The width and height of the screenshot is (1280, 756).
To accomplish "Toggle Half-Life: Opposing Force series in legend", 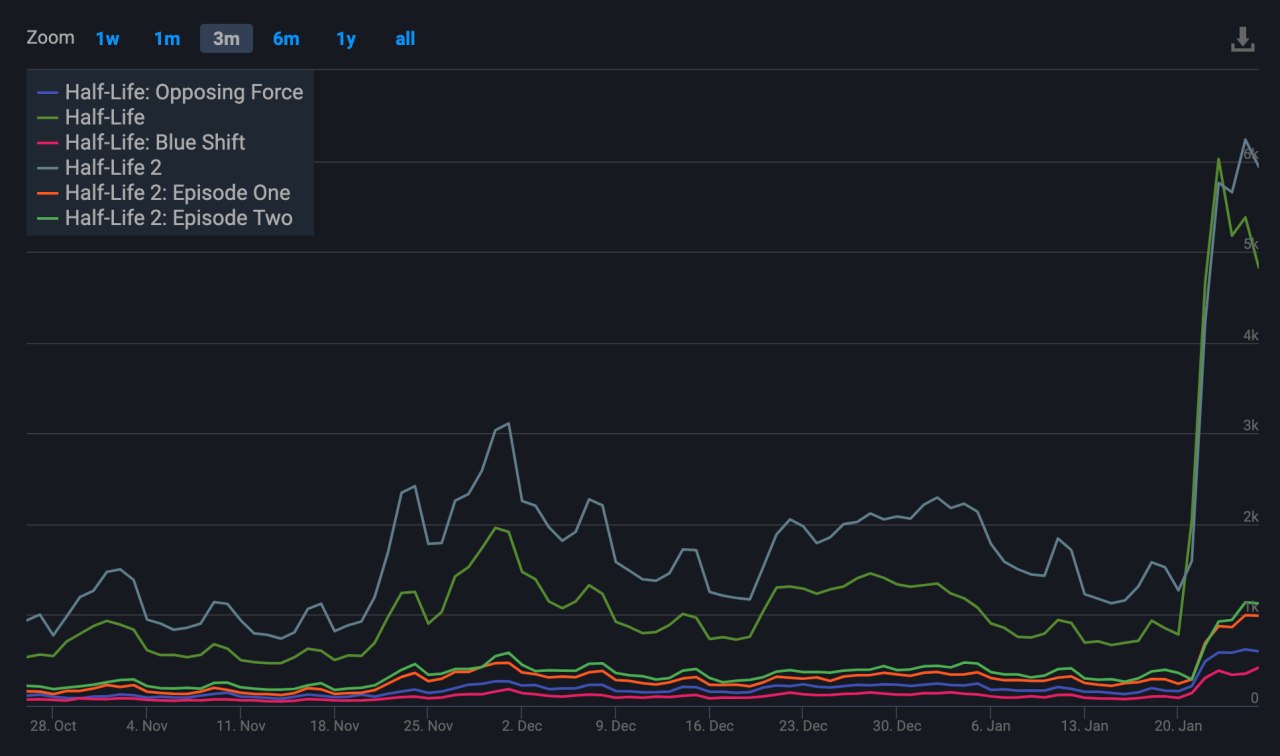I will coord(170,92).
